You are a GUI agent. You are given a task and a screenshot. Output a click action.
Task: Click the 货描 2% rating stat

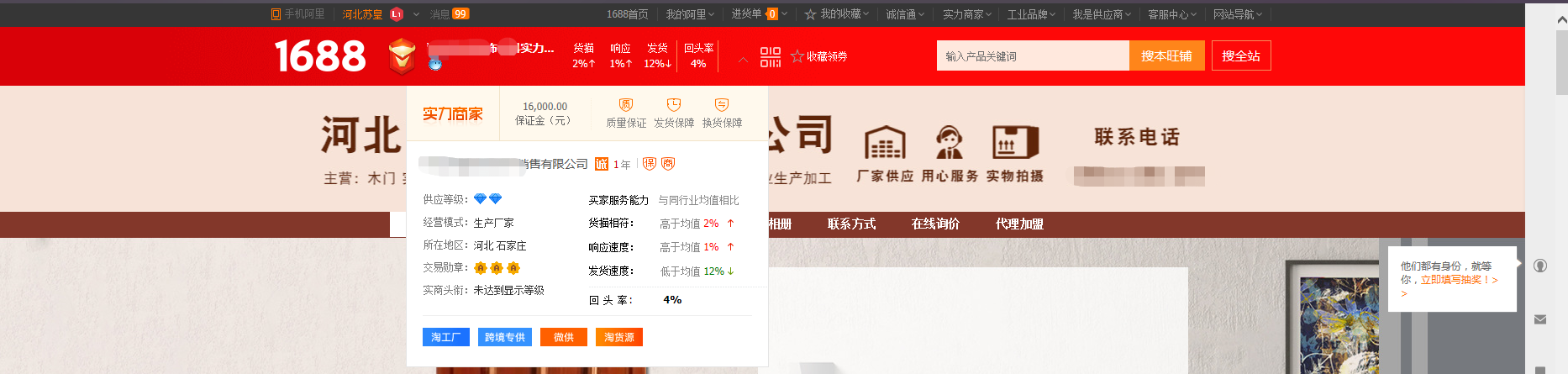(x=583, y=56)
